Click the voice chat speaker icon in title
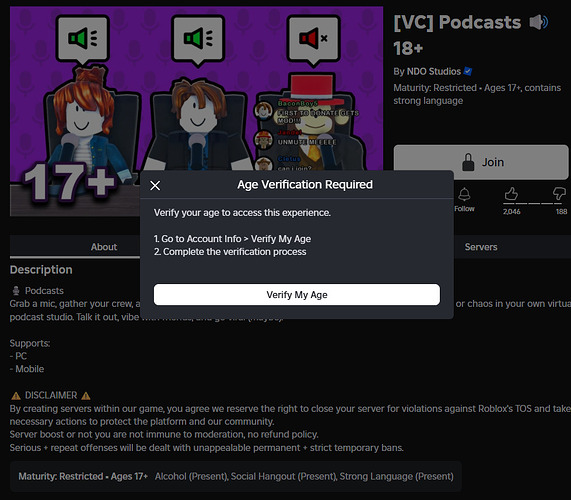Screen dimensions: 571x500 pyautogui.click(x=539, y=22)
